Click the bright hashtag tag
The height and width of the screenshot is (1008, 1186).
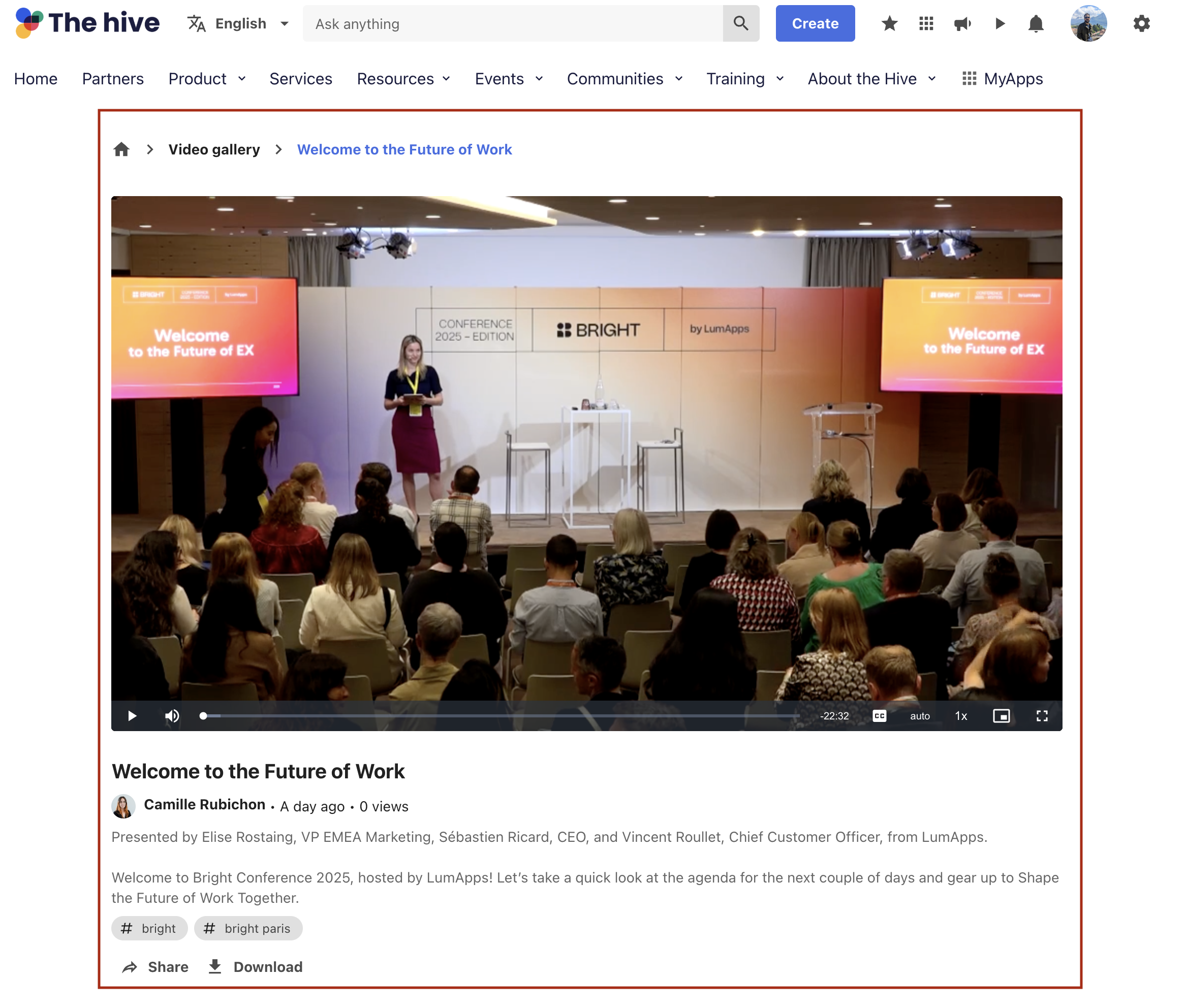click(149, 928)
